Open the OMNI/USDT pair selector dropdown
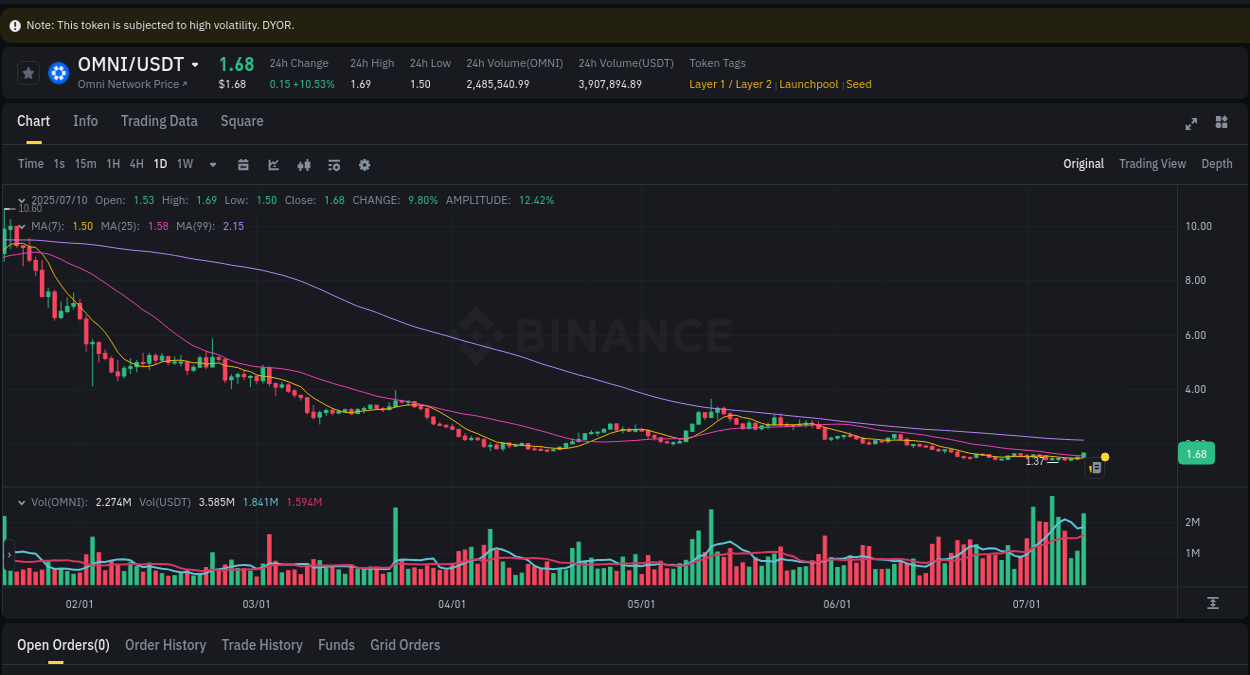 click(196, 63)
